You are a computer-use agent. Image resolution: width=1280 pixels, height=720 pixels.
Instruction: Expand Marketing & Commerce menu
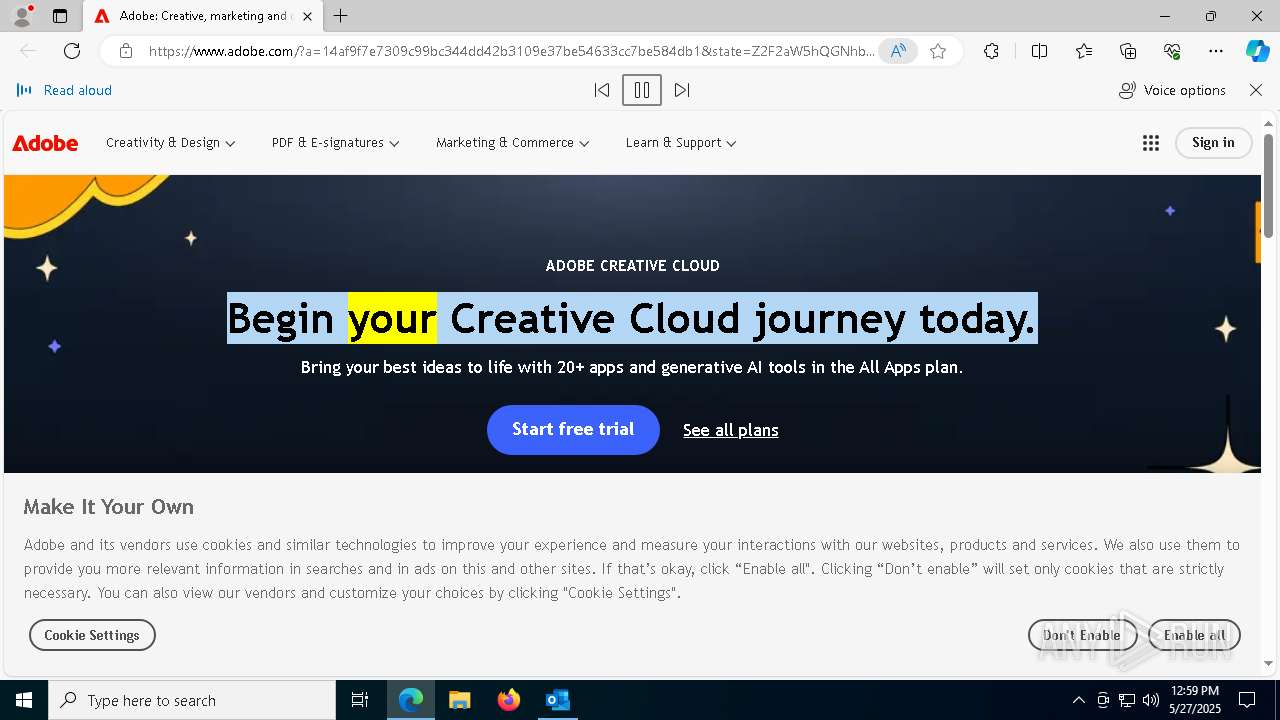pos(513,143)
